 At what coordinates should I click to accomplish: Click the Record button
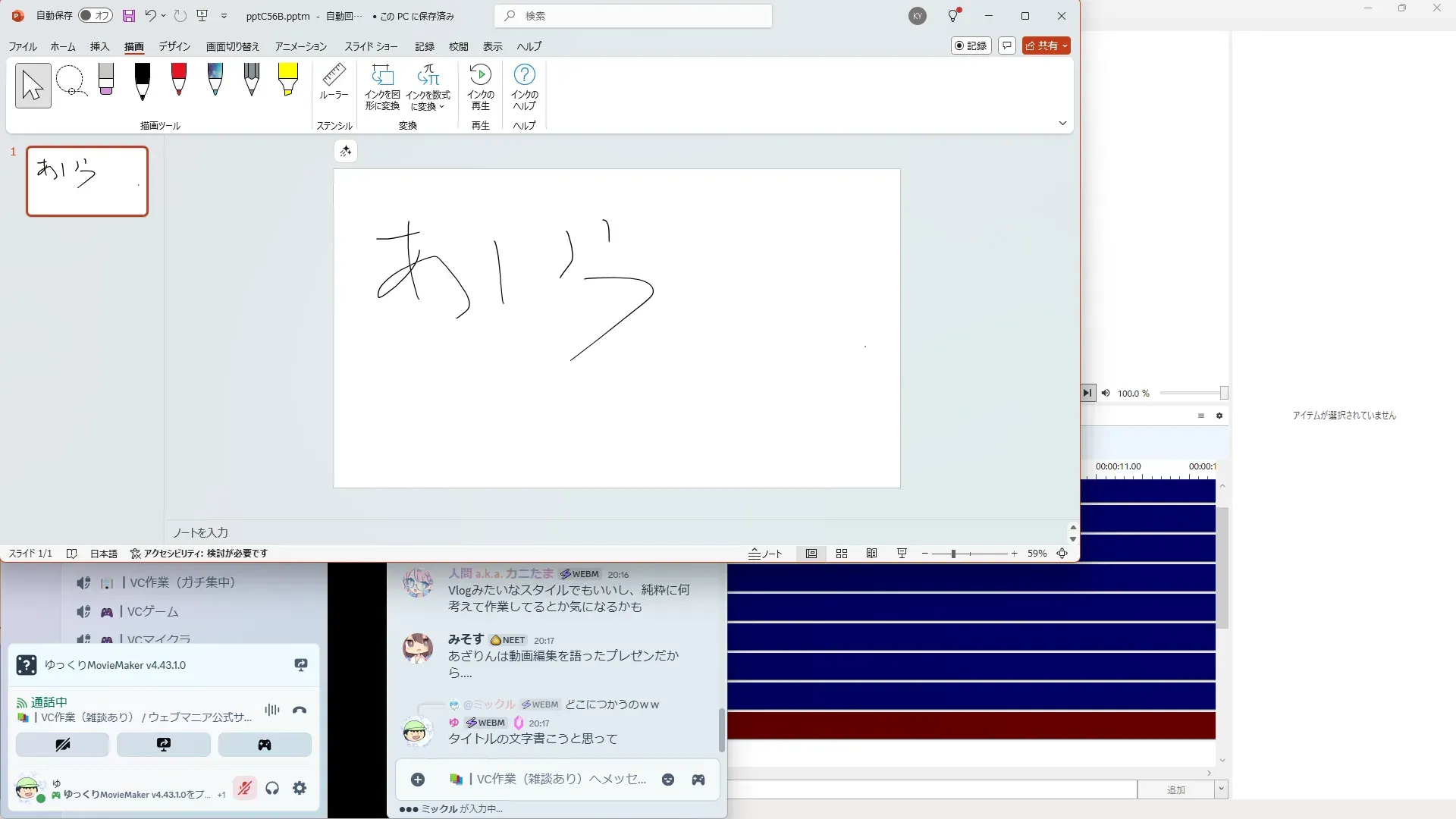[971, 46]
